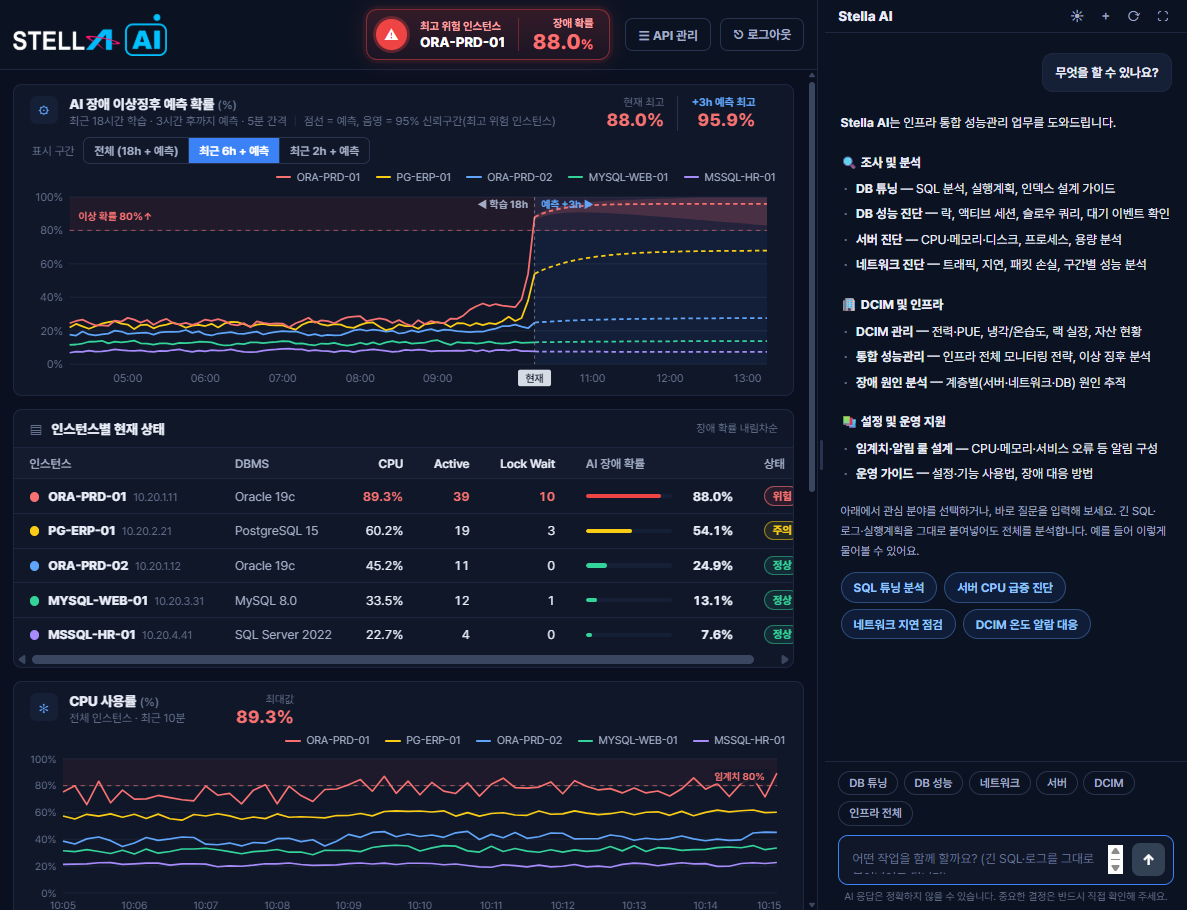1187x910 pixels.
Task: Toggle MYSQL-WEB-01 series in CPU chart legend
Action: coord(628,740)
